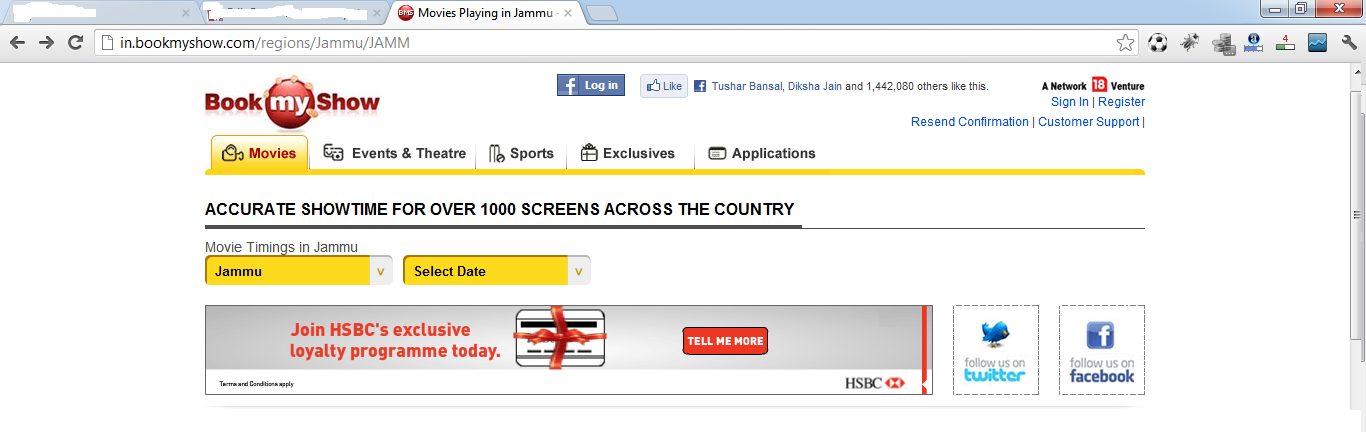Viewport: 1366px width, 432px height.
Task: Click the Network 18 Venture logo
Action: [1093, 86]
